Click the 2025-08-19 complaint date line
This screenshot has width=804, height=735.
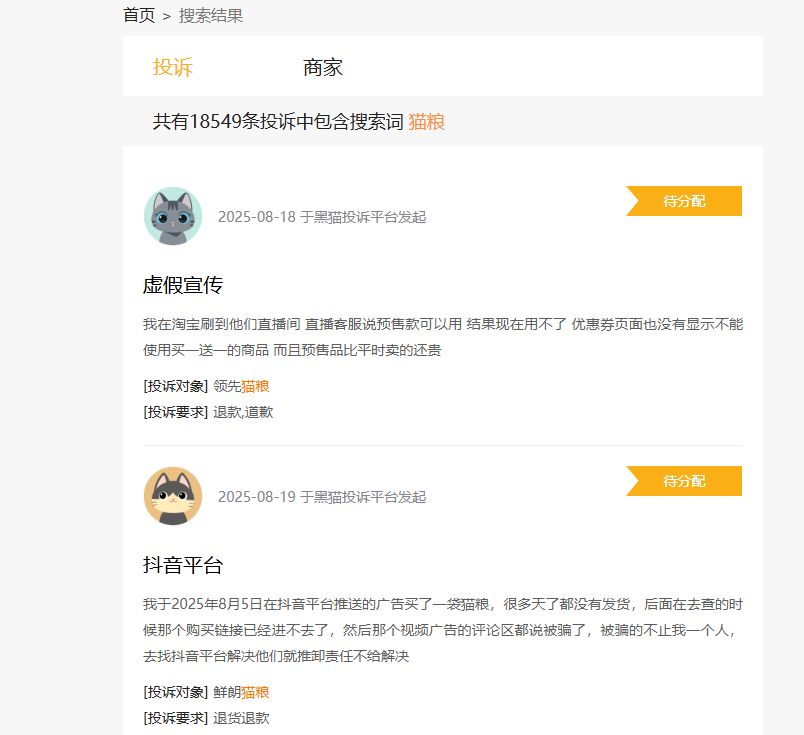322,497
